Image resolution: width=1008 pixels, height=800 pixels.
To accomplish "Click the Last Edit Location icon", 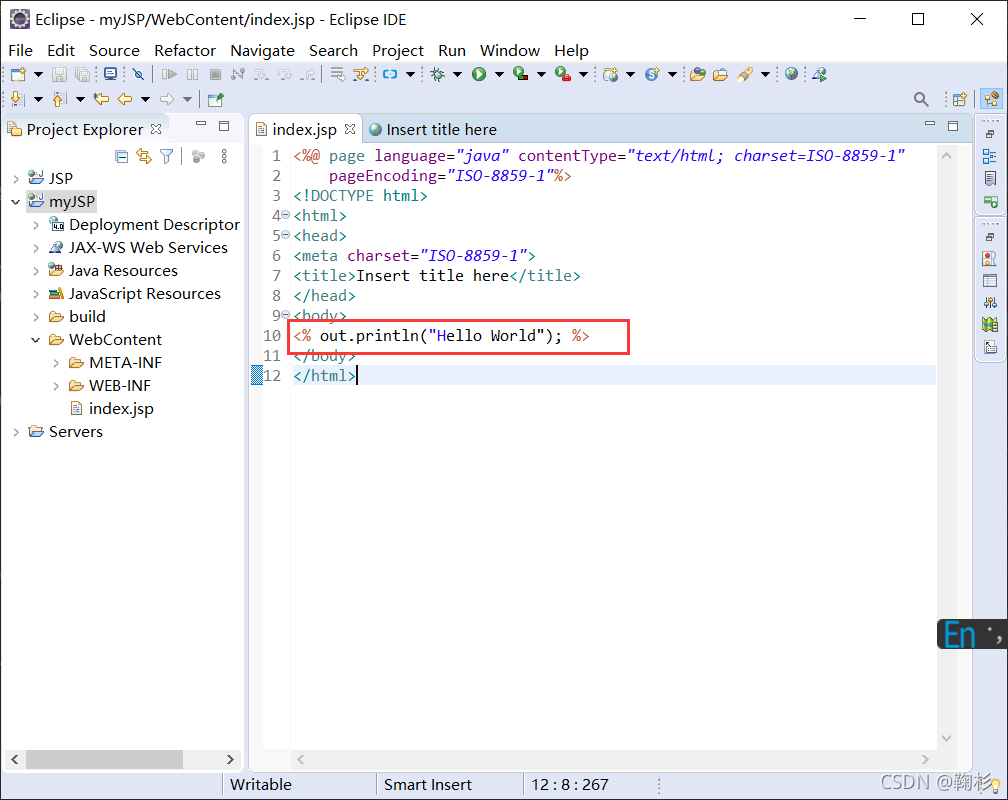I will coord(101,99).
